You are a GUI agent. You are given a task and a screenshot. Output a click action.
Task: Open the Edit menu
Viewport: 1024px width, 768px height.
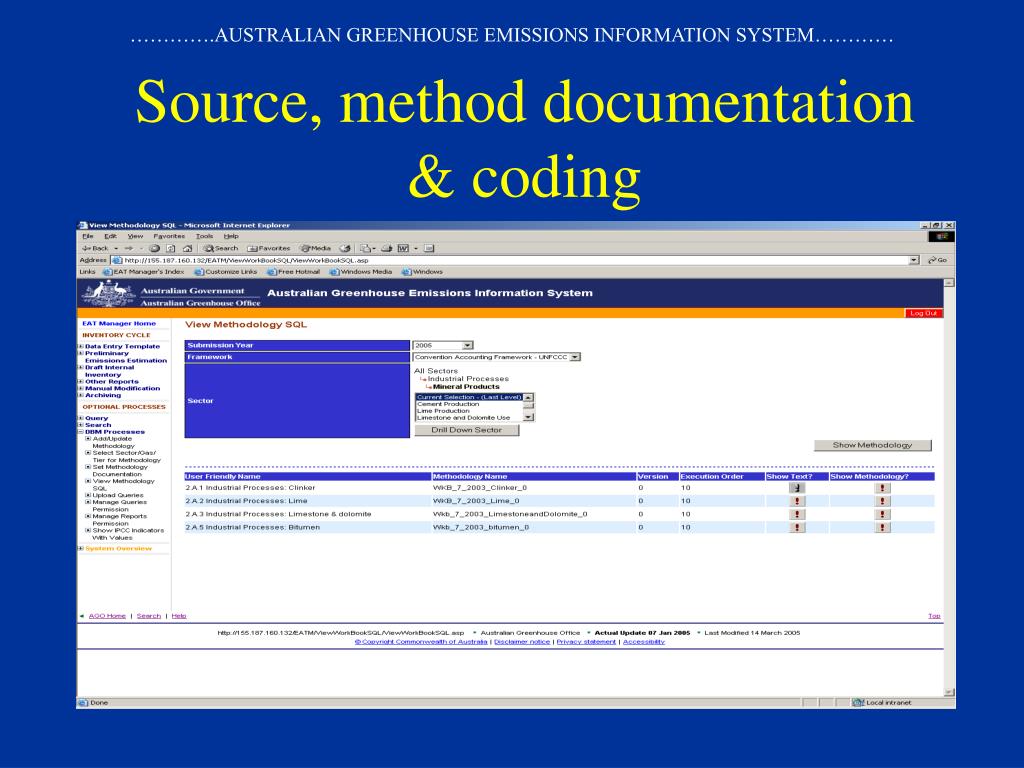pos(110,236)
